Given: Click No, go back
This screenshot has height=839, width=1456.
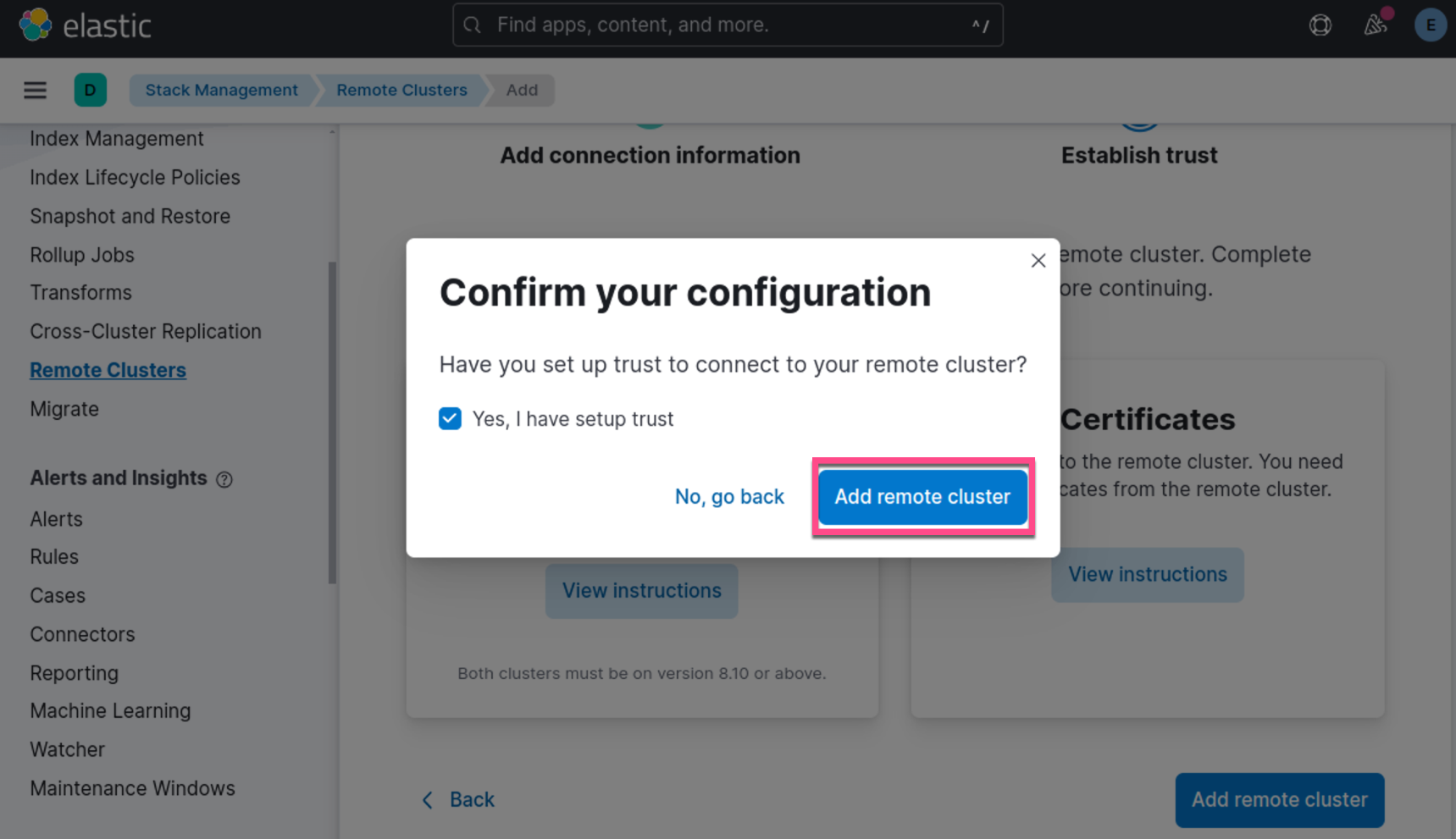Looking at the screenshot, I should pos(729,497).
